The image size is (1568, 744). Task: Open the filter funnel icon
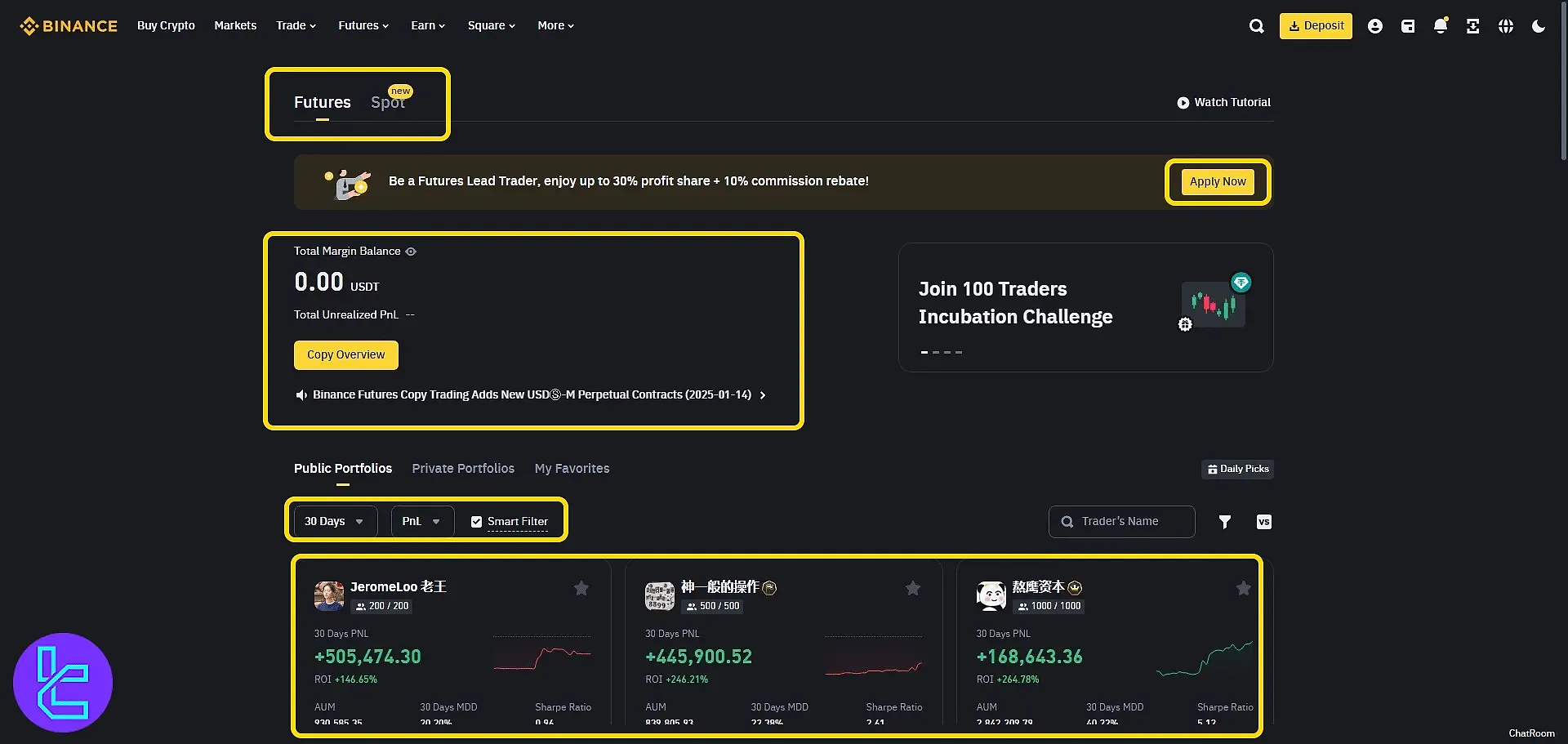click(x=1224, y=522)
